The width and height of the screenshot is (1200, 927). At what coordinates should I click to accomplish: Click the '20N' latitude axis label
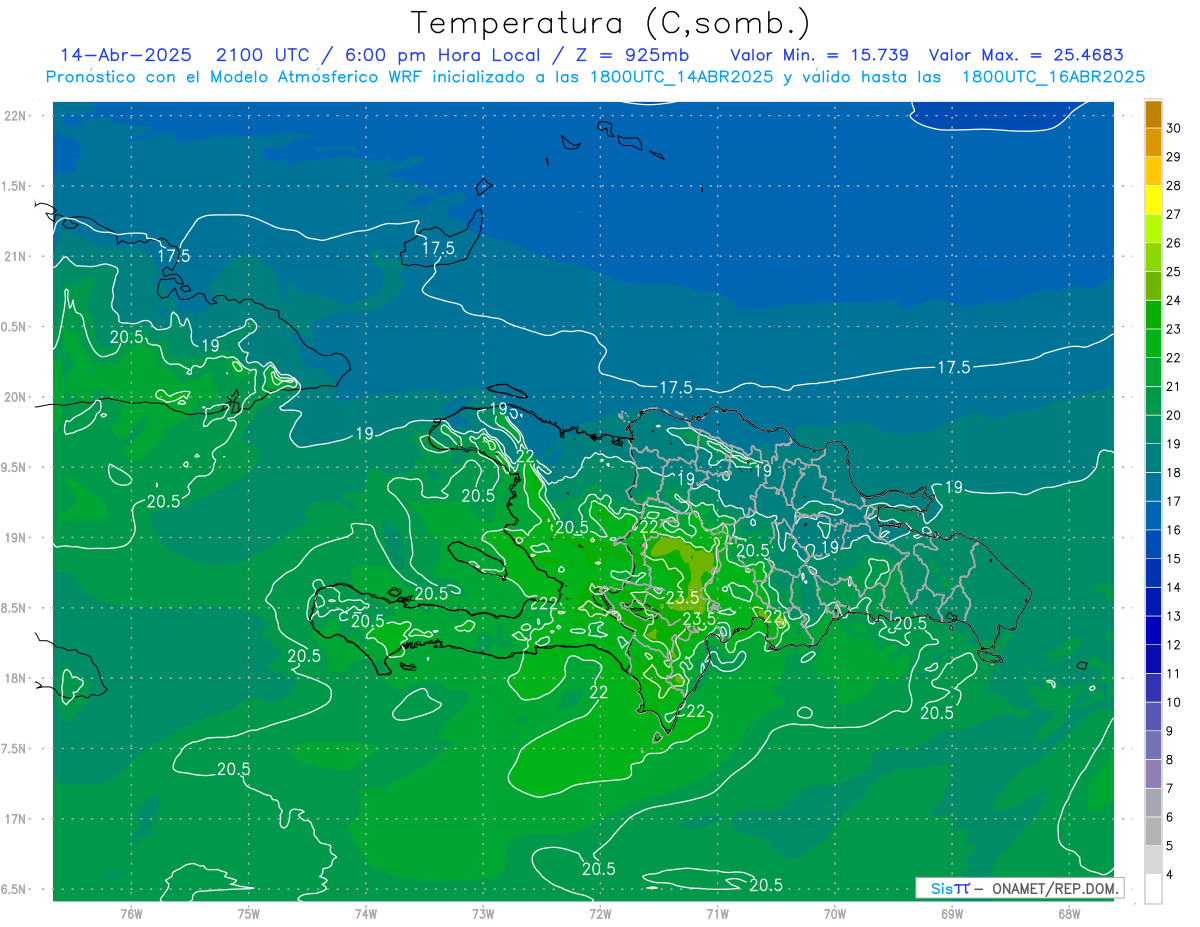click(17, 397)
